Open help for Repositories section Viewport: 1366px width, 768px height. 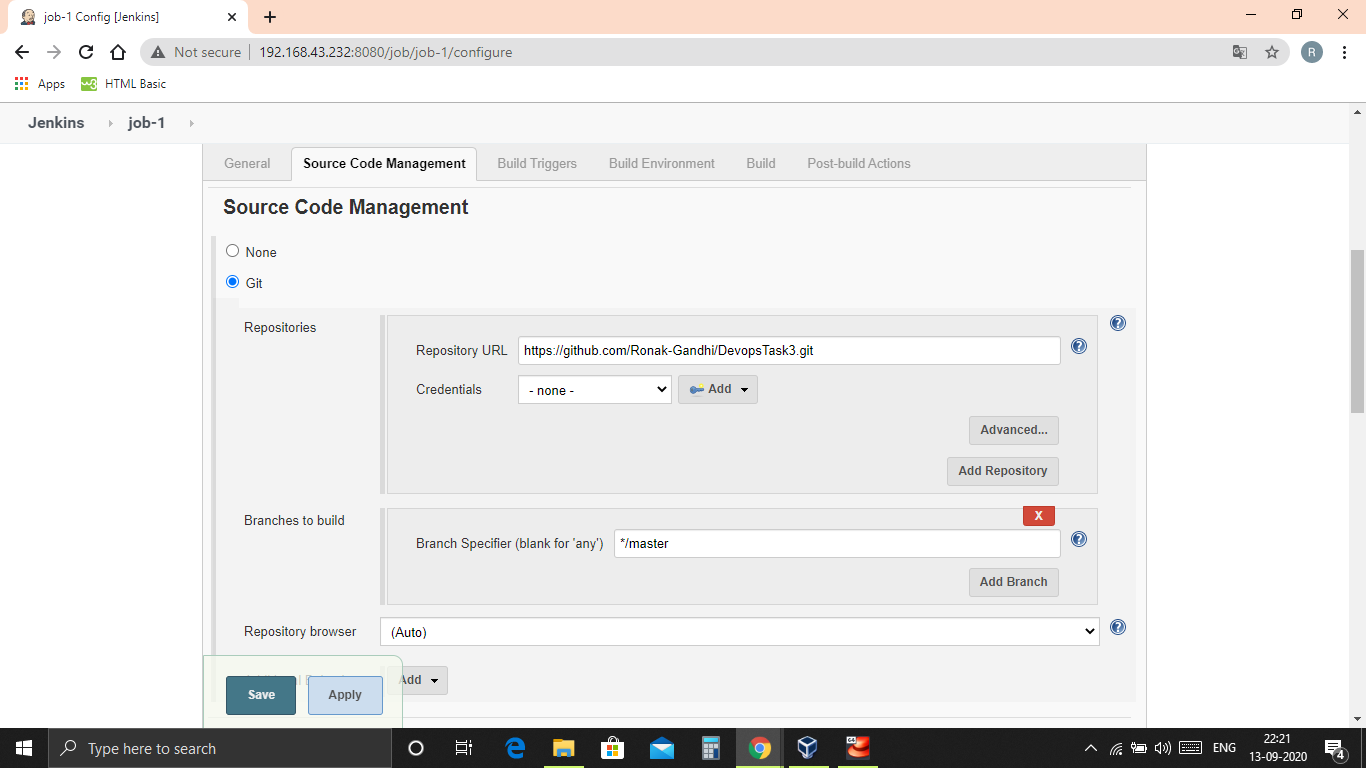pos(1118,323)
